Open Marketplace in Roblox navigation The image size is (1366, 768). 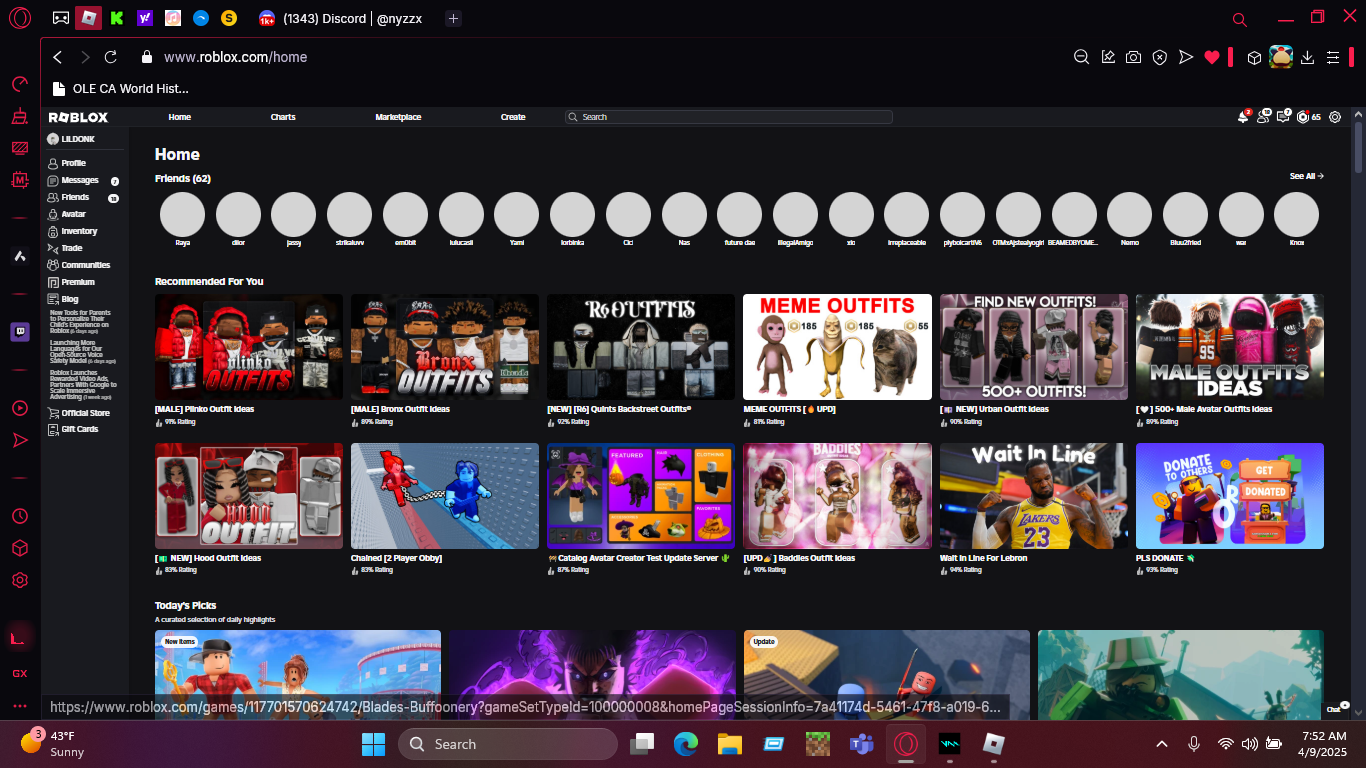pyautogui.click(x=398, y=117)
